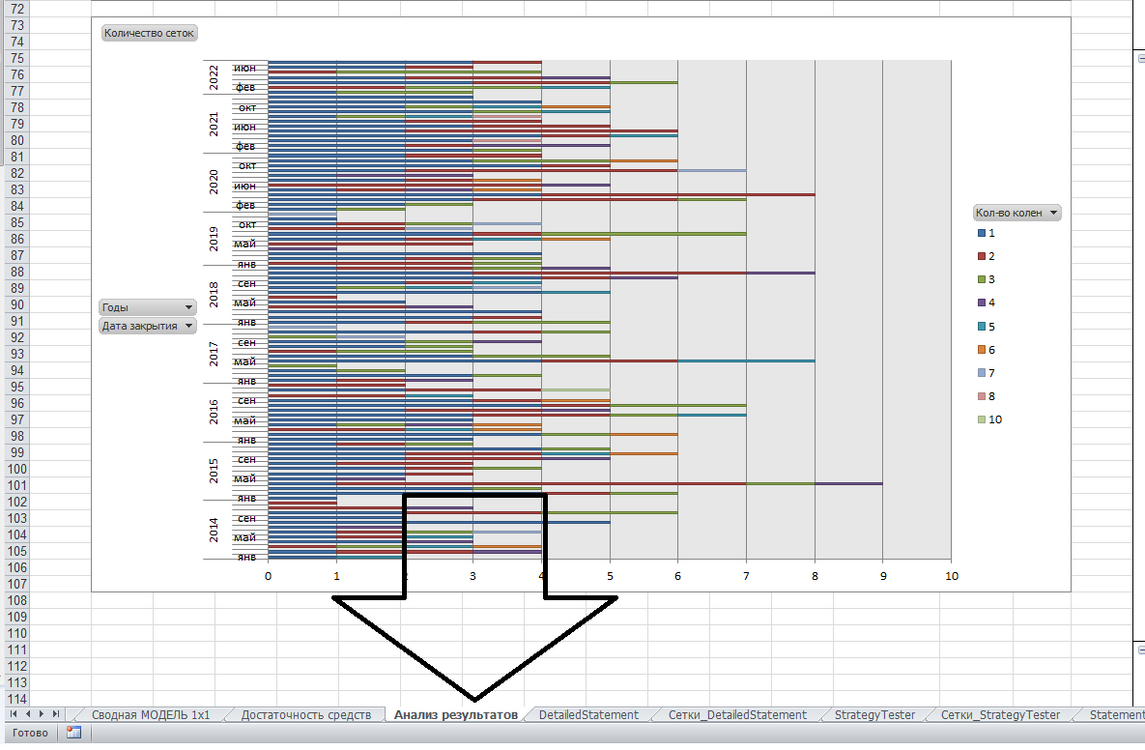Click the horizontal axis value 0
The width and height of the screenshot is (1145, 750).
pos(268,576)
